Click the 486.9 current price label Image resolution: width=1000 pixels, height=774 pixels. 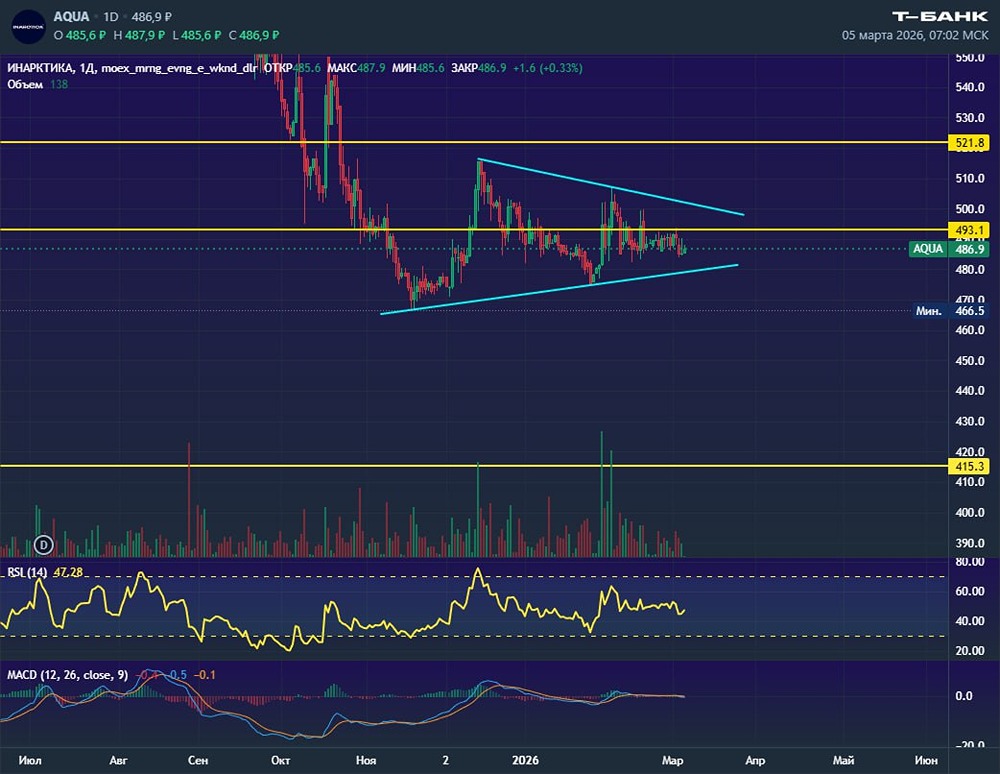(969, 249)
